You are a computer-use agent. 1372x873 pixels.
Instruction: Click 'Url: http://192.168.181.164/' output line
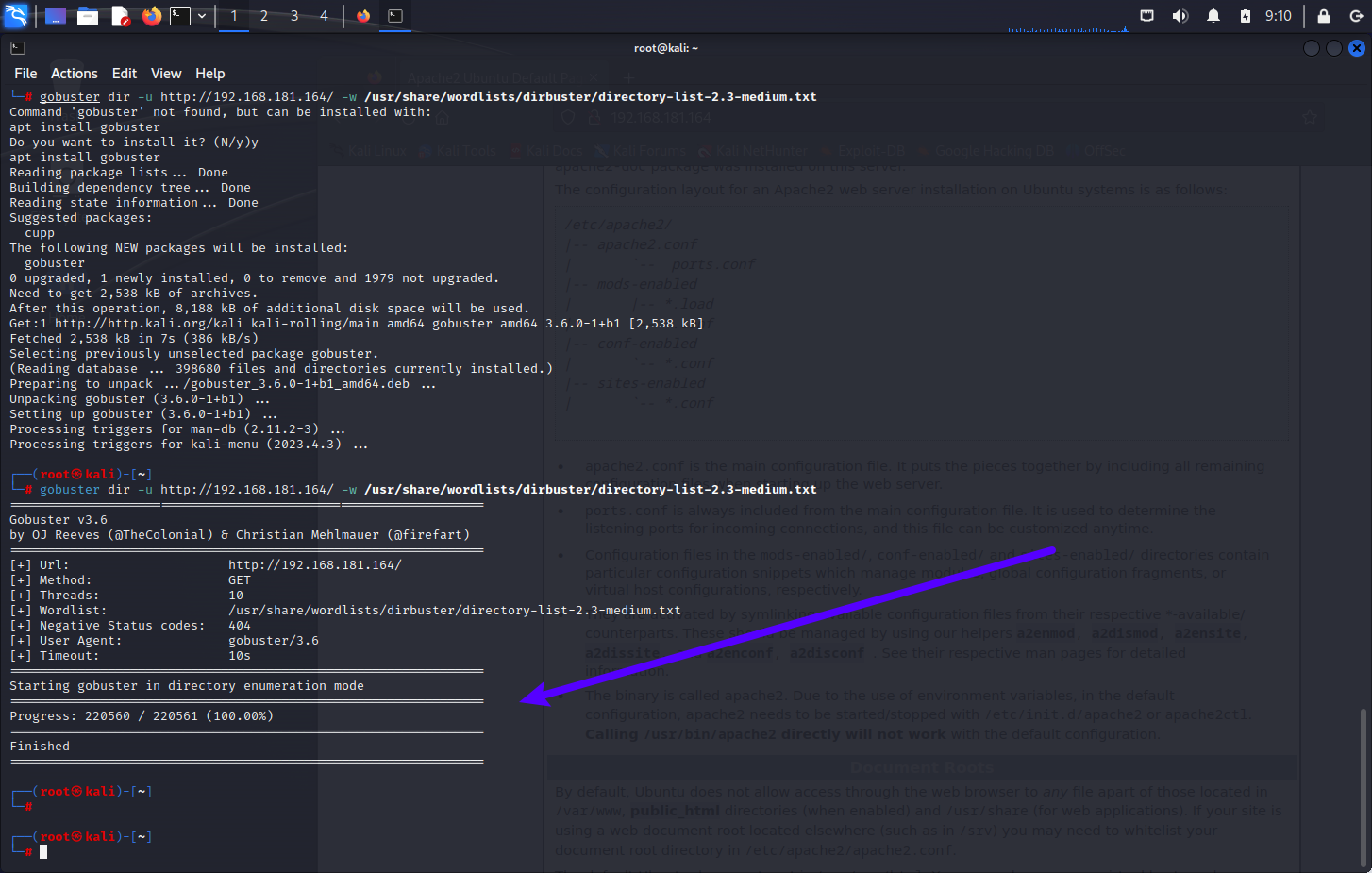(x=206, y=565)
